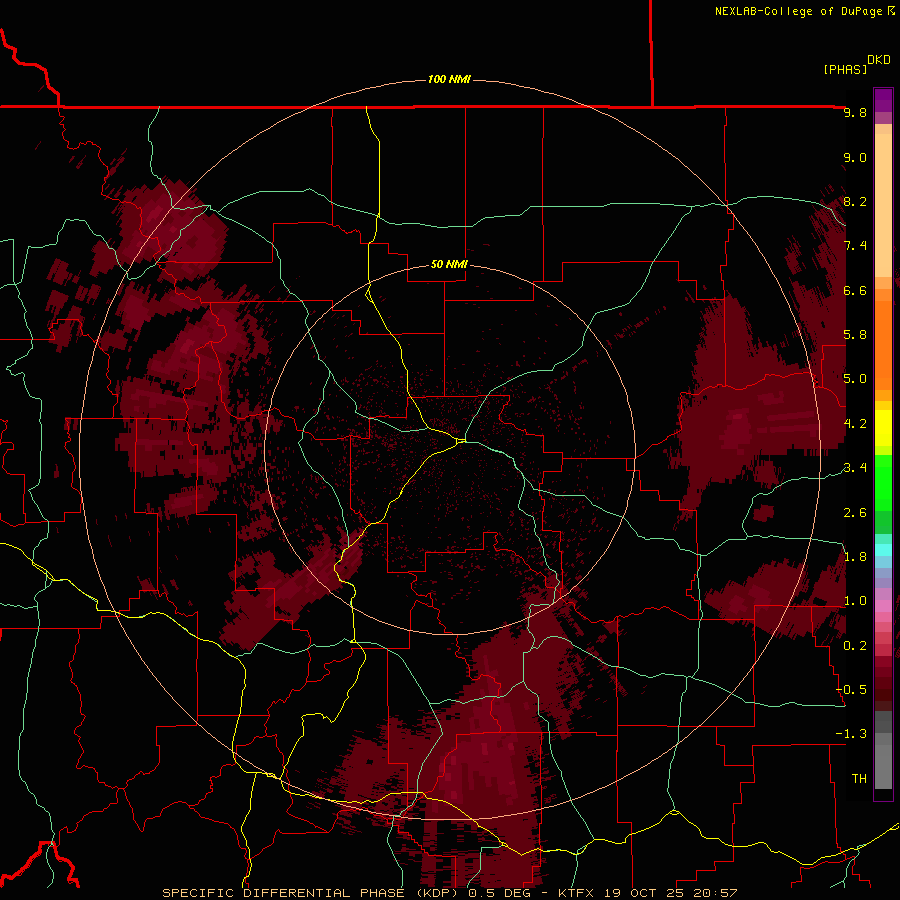Image resolution: width=900 pixels, height=900 pixels.
Task: Click the 0.5 DEG elevation text
Action: [x=503, y=893]
